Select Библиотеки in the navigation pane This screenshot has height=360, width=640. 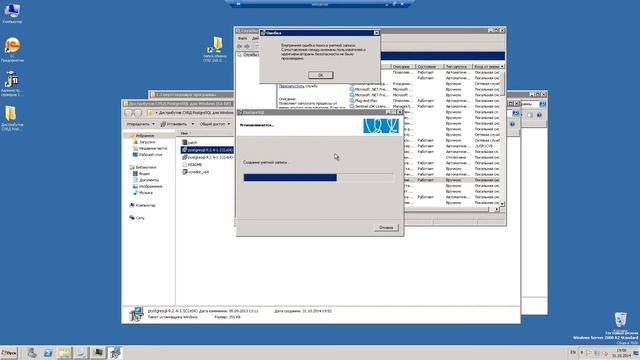(x=143, y=167)
